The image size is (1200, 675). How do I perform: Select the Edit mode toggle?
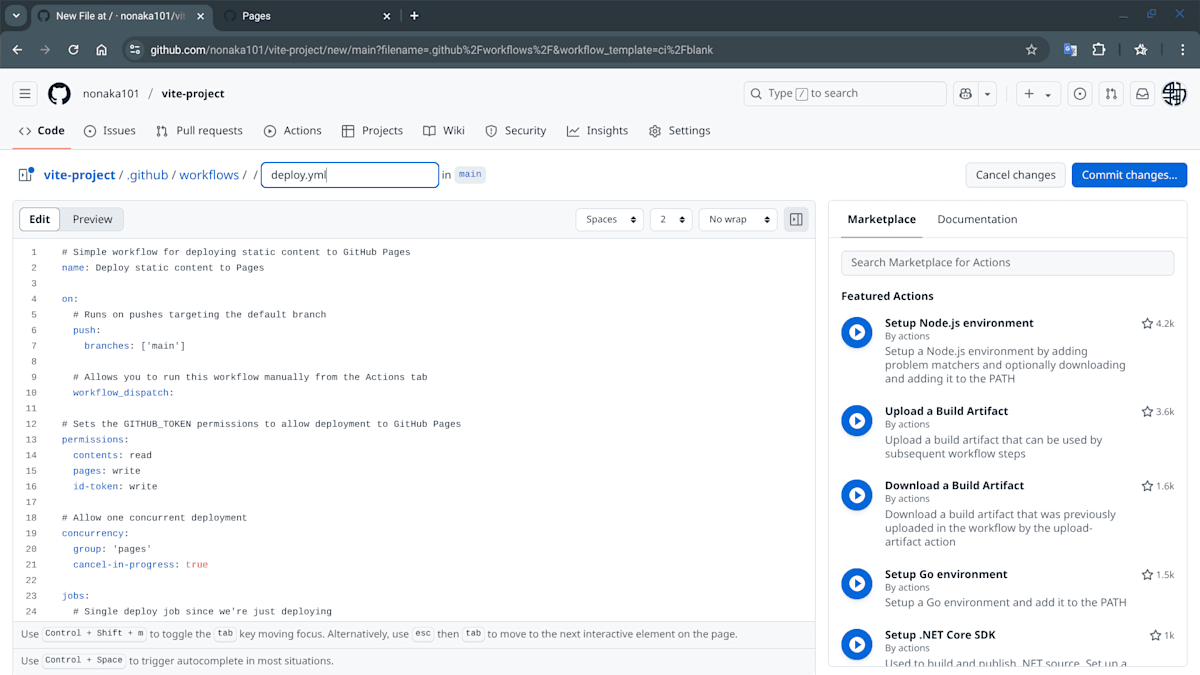pos(40,219)
